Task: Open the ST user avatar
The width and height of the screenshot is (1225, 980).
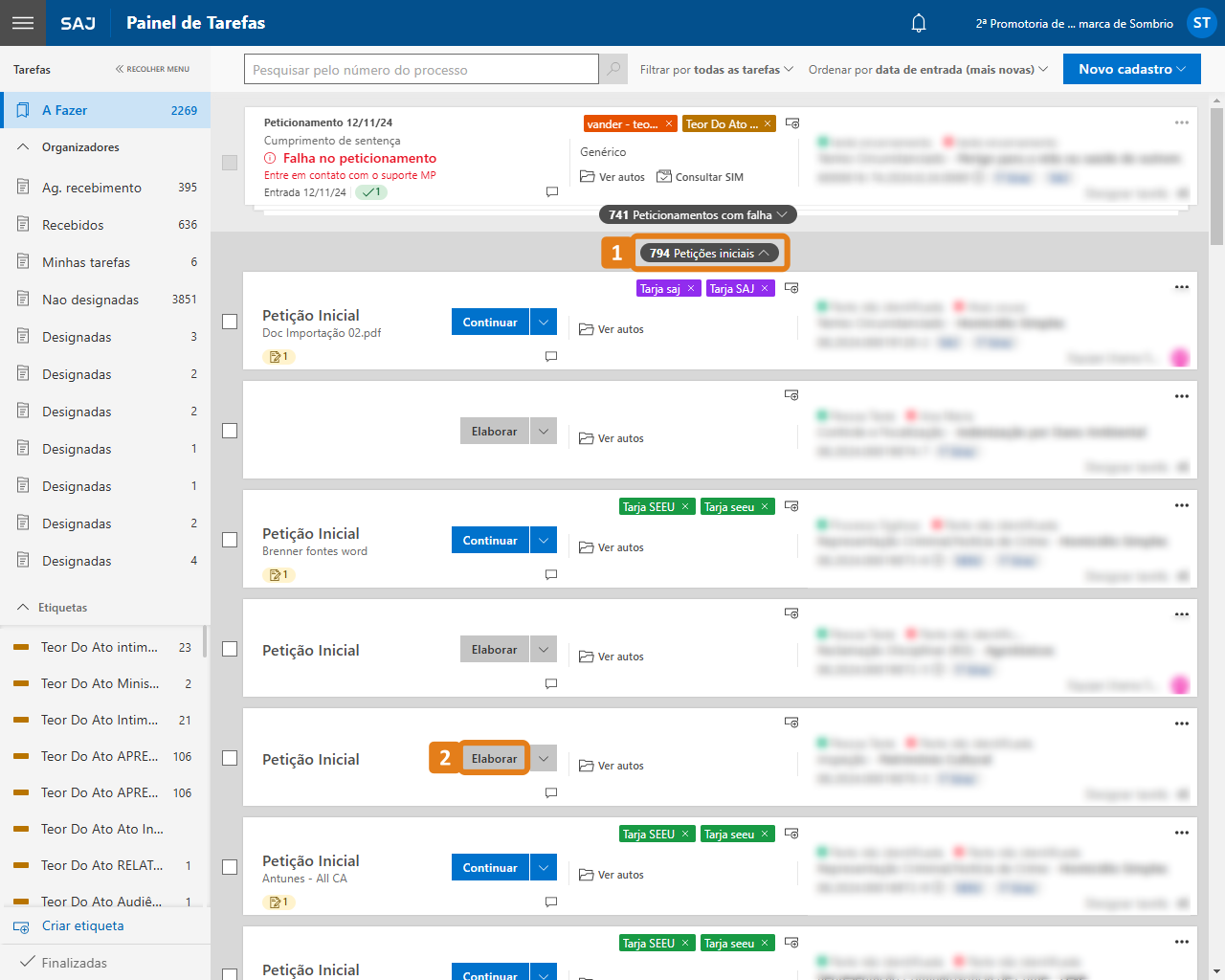Action: pyautogui.click(x=1201, y=23)
